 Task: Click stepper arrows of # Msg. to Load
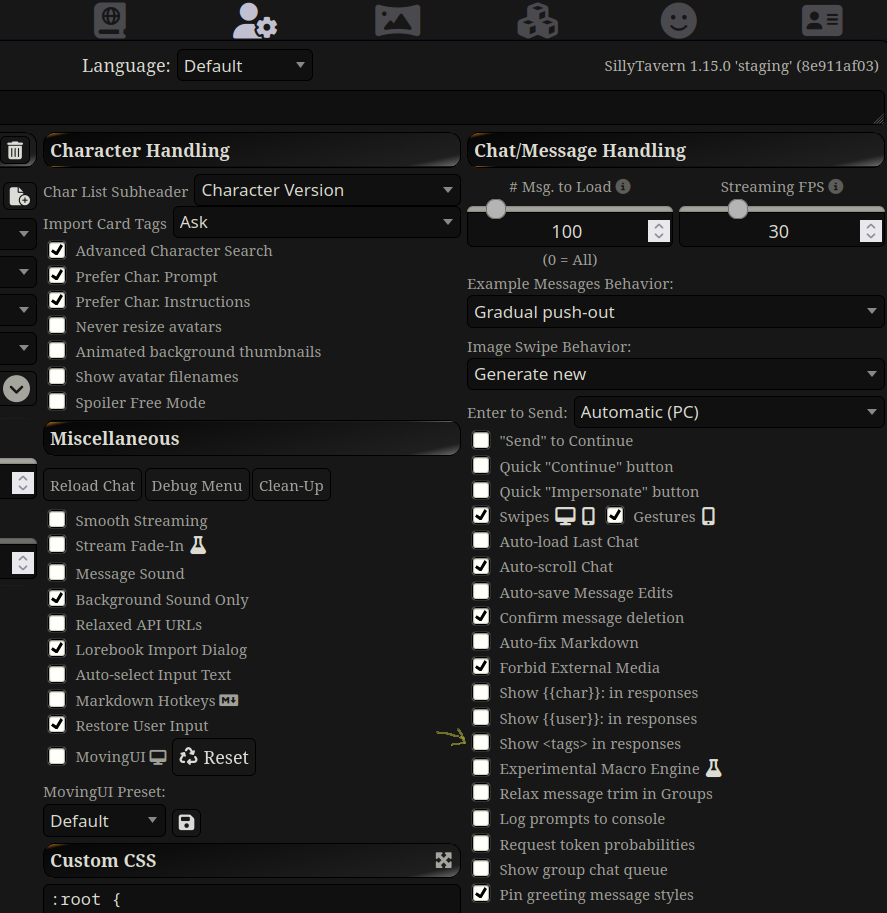point(659,231)
